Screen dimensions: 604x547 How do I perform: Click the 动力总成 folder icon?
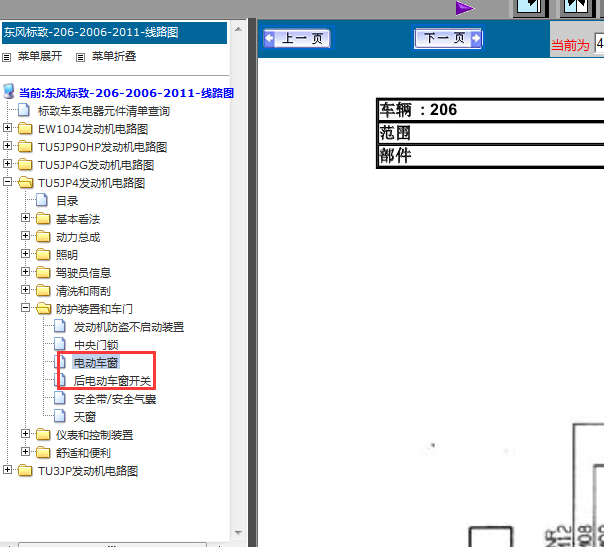(43, 237)
